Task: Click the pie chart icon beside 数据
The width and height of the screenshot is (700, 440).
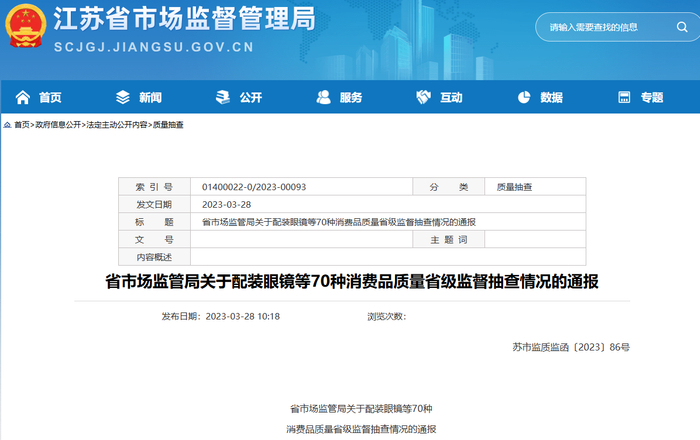Action: click(523, 97)
